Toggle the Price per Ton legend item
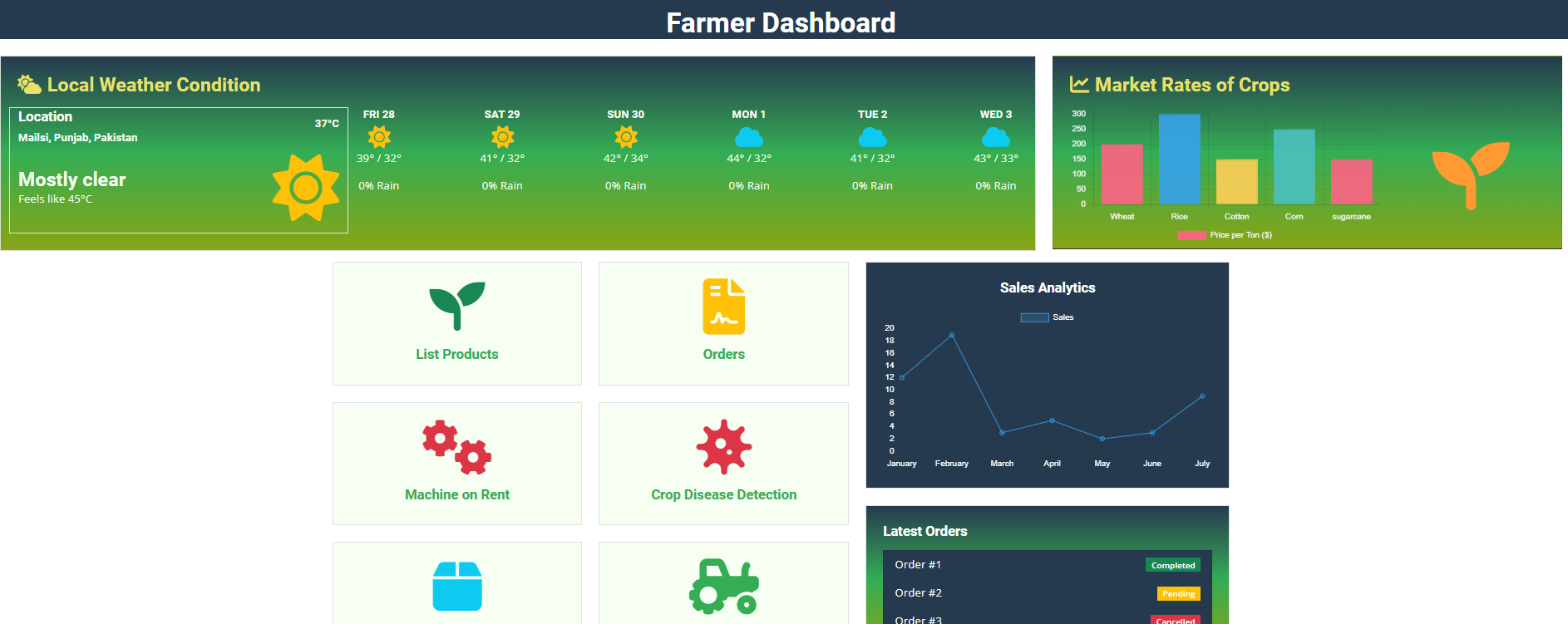 coord(1225,235)
